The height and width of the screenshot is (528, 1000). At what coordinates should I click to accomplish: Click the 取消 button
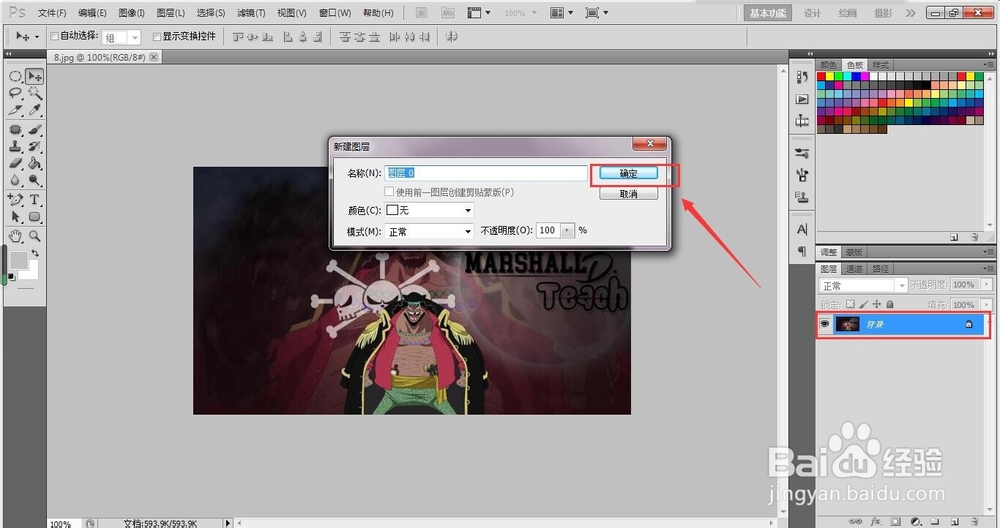pos(628,193)
